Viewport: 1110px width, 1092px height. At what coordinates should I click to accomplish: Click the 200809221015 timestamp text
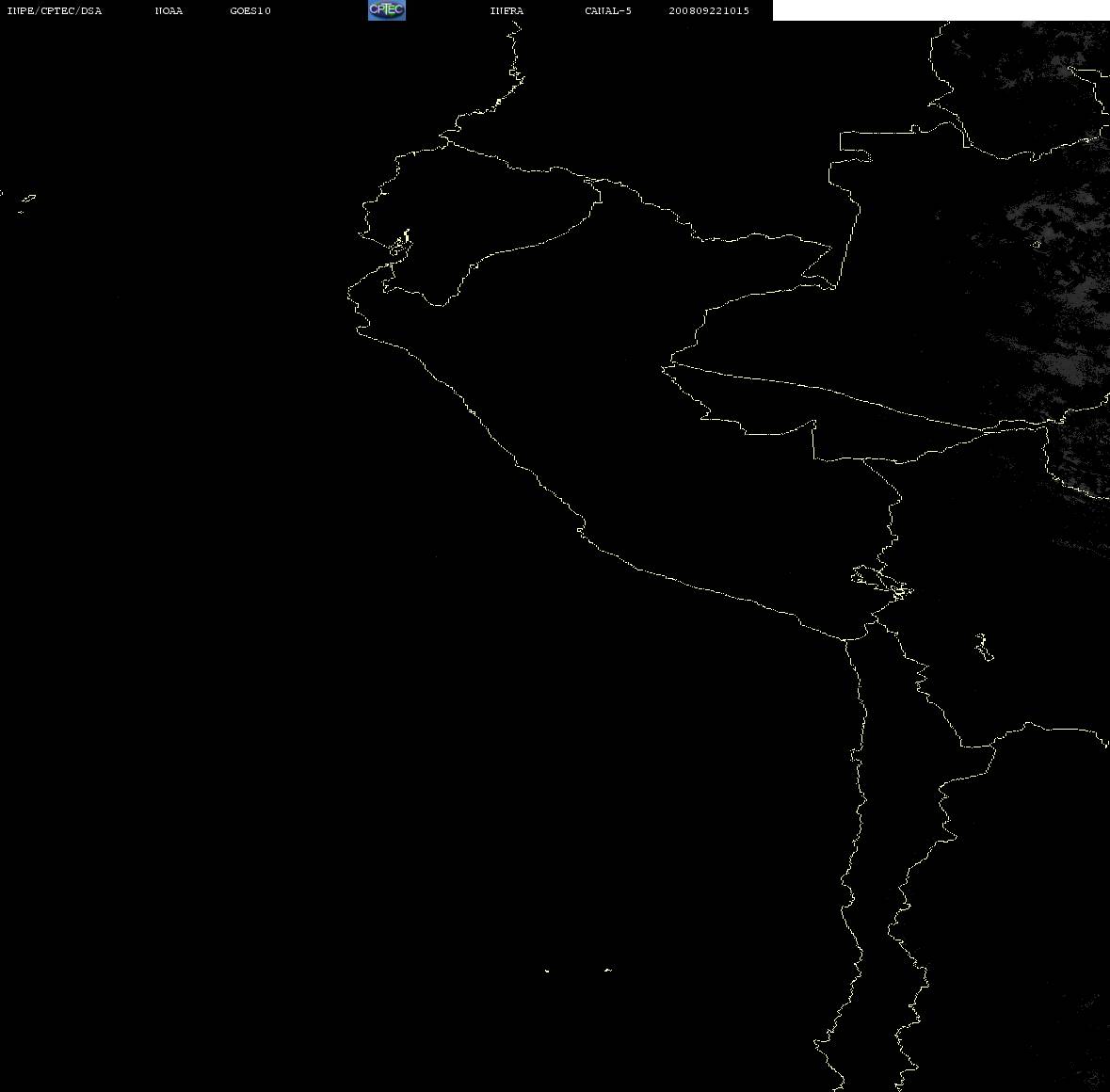point(709,10)
